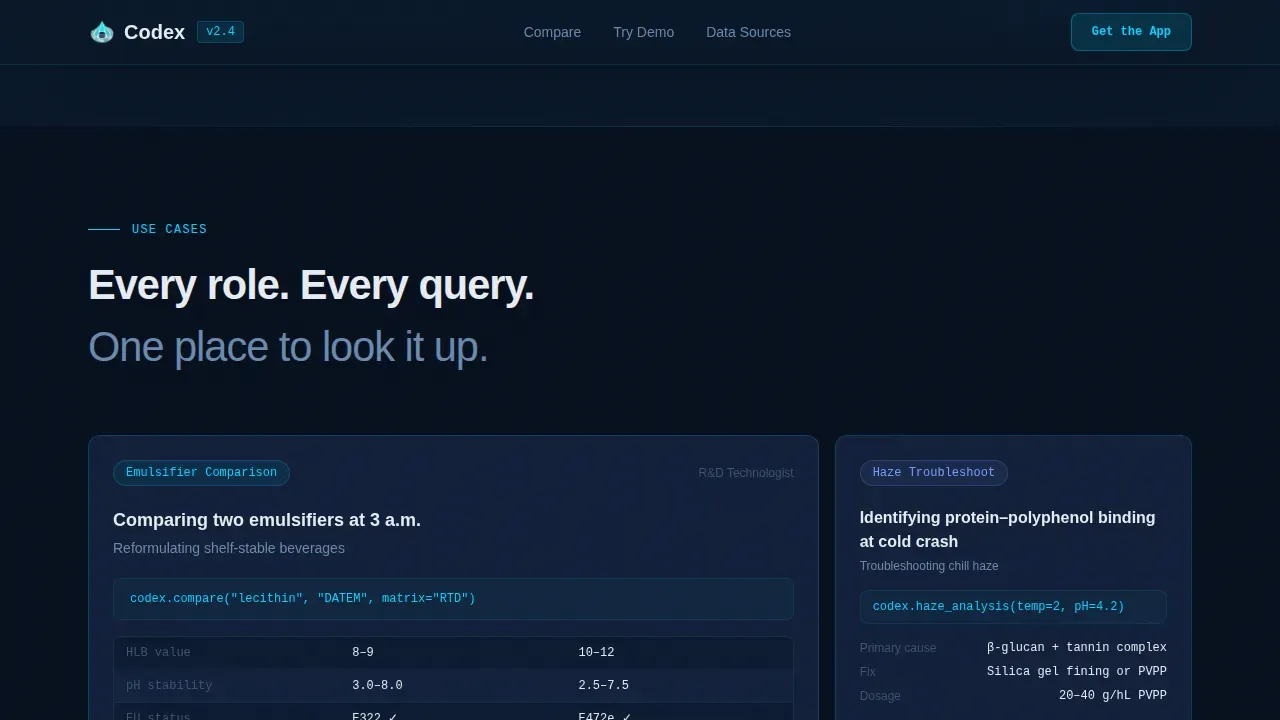Open the Compare nav link
Viewport: 1280px width, 720px height.
[x=552, y=32]
